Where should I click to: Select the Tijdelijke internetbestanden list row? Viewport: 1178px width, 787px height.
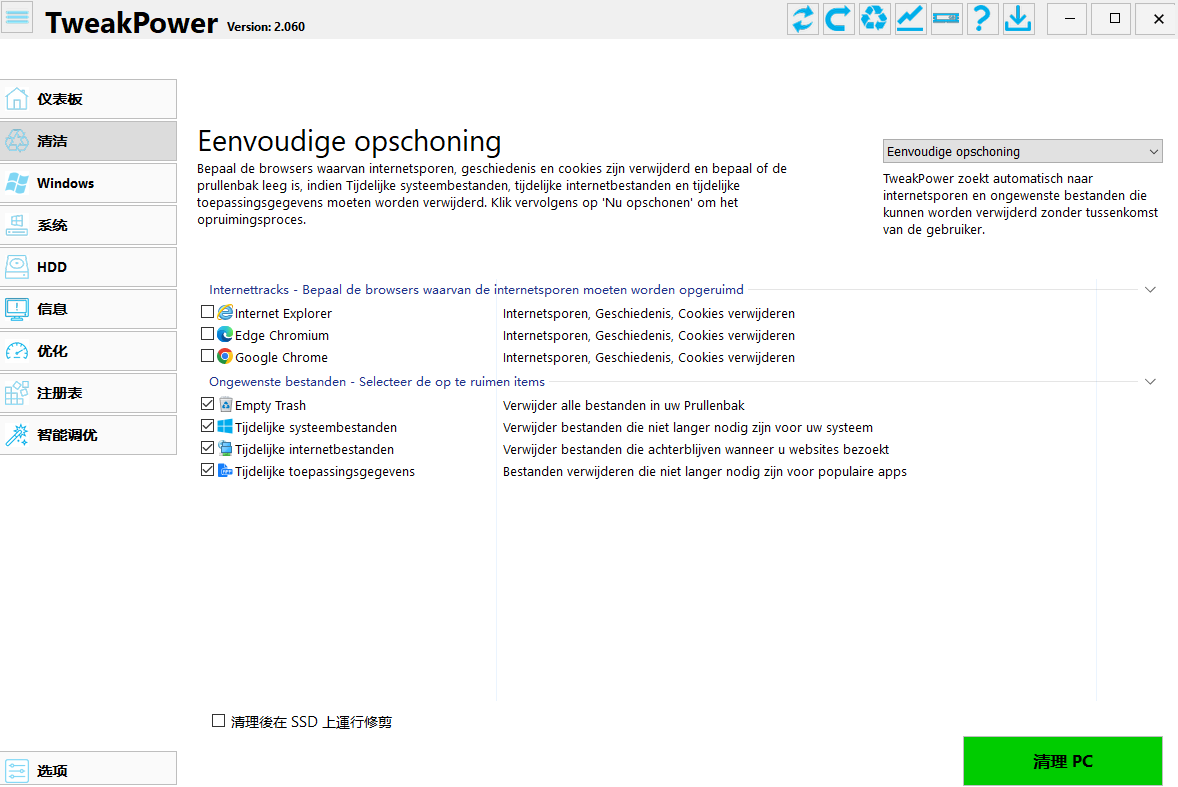point(314,450)
